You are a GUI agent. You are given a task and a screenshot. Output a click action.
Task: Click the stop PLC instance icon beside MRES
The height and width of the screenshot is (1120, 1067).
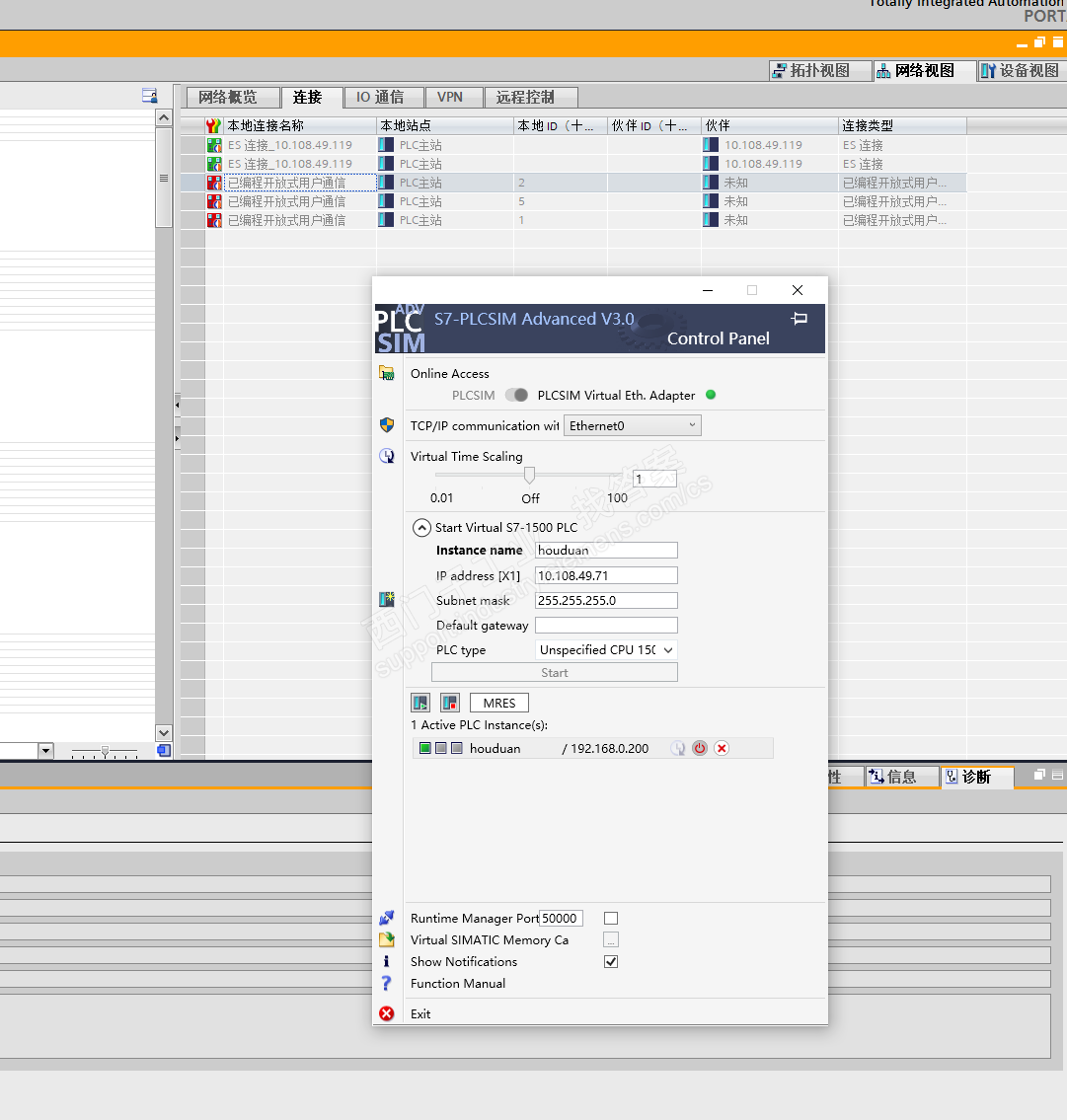coord(449,703)
